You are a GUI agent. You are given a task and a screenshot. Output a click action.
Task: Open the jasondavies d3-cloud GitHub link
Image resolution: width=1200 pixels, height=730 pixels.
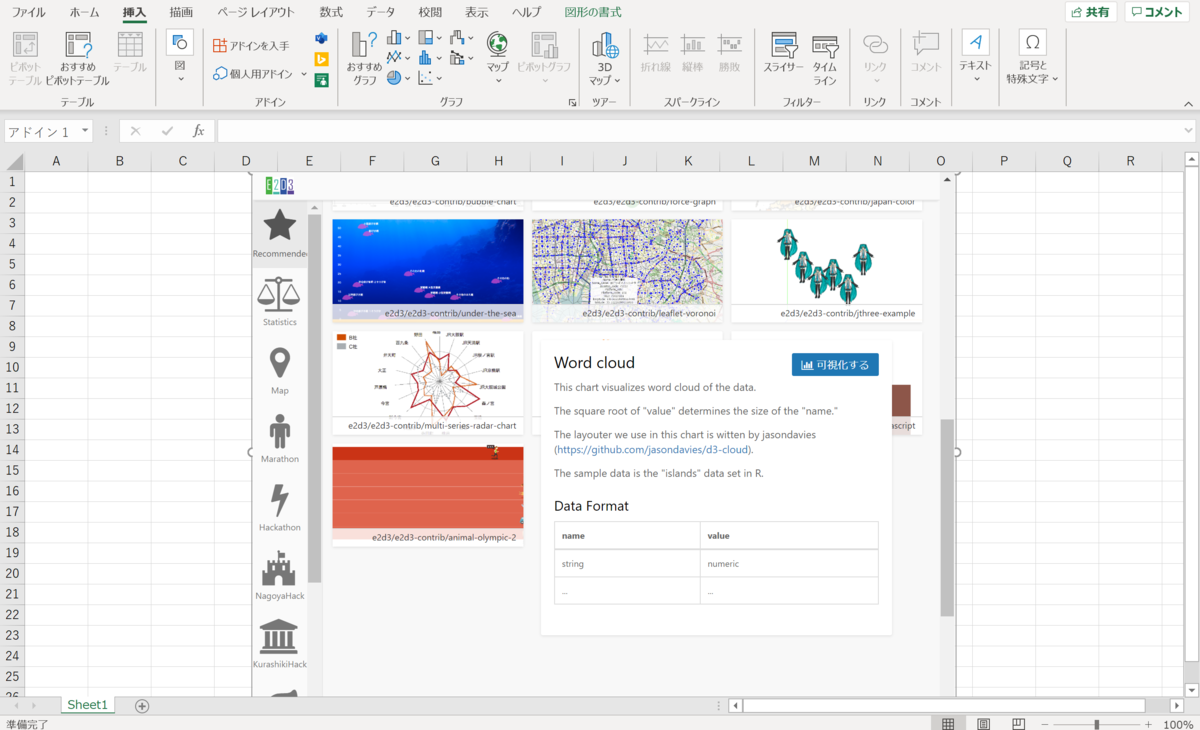(650, 449)
